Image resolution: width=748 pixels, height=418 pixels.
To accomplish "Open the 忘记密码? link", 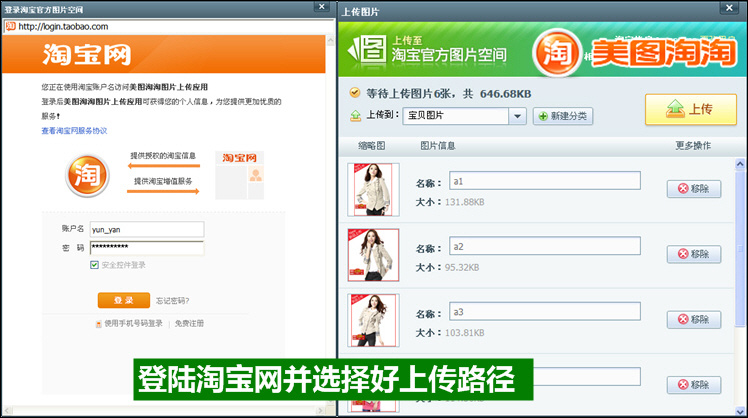I will (x=172, y=301).
